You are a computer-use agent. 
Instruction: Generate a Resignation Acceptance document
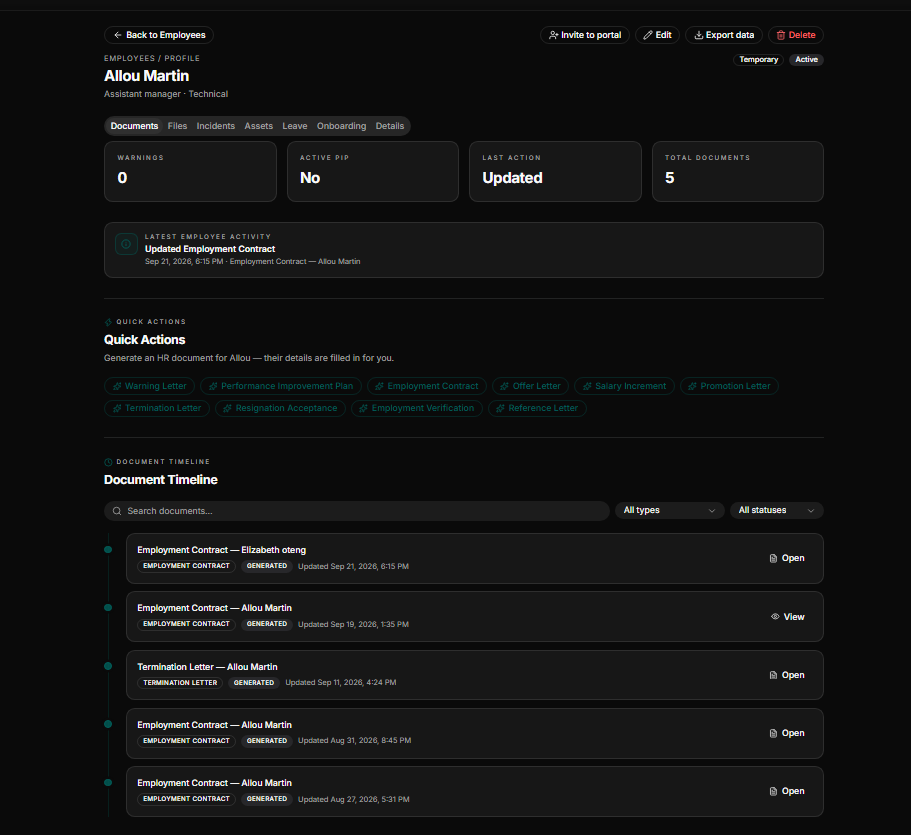[281, 408]
